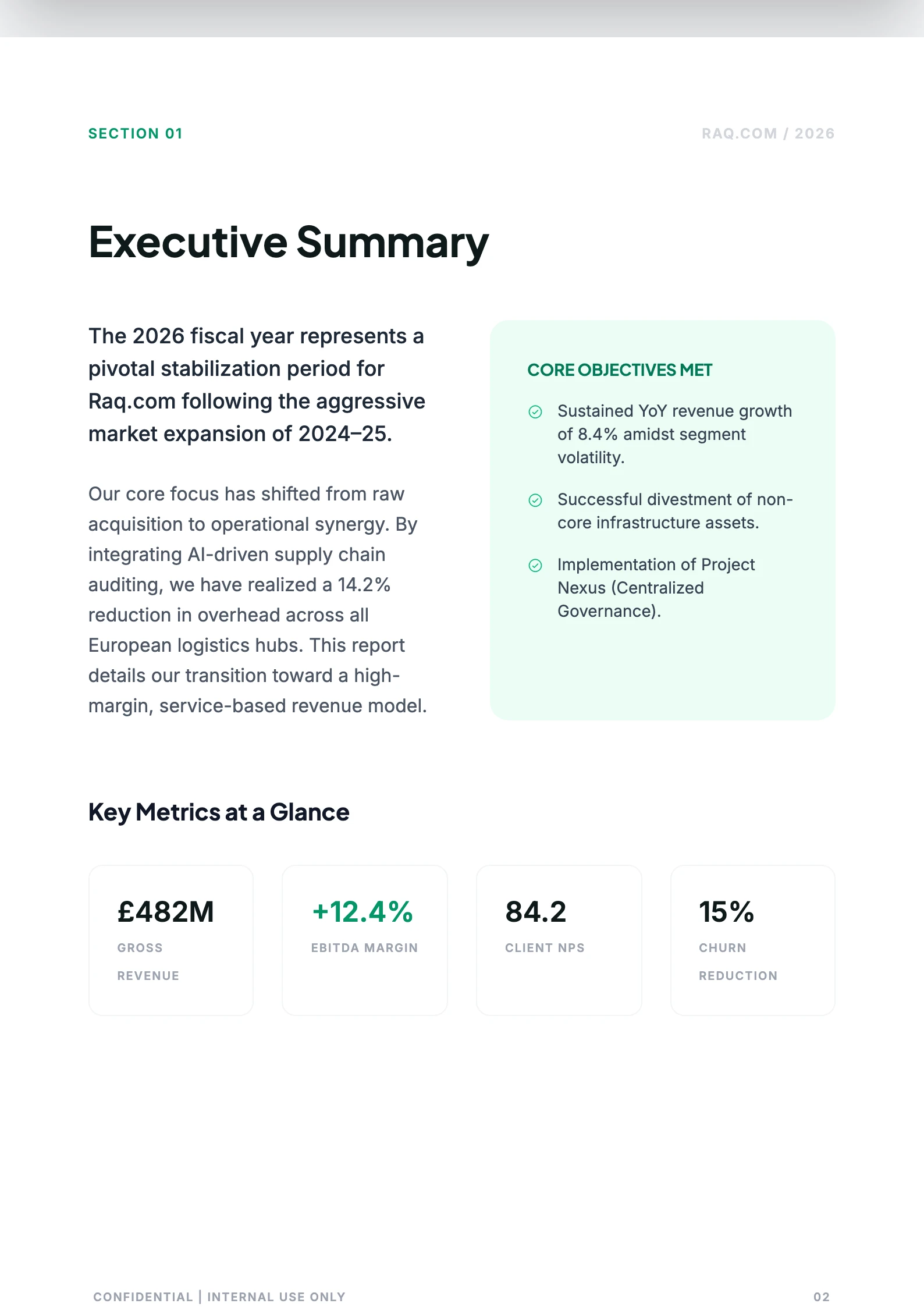
Task: Click the EBITDA MARGIN label
Action: [x=364, y=948]
